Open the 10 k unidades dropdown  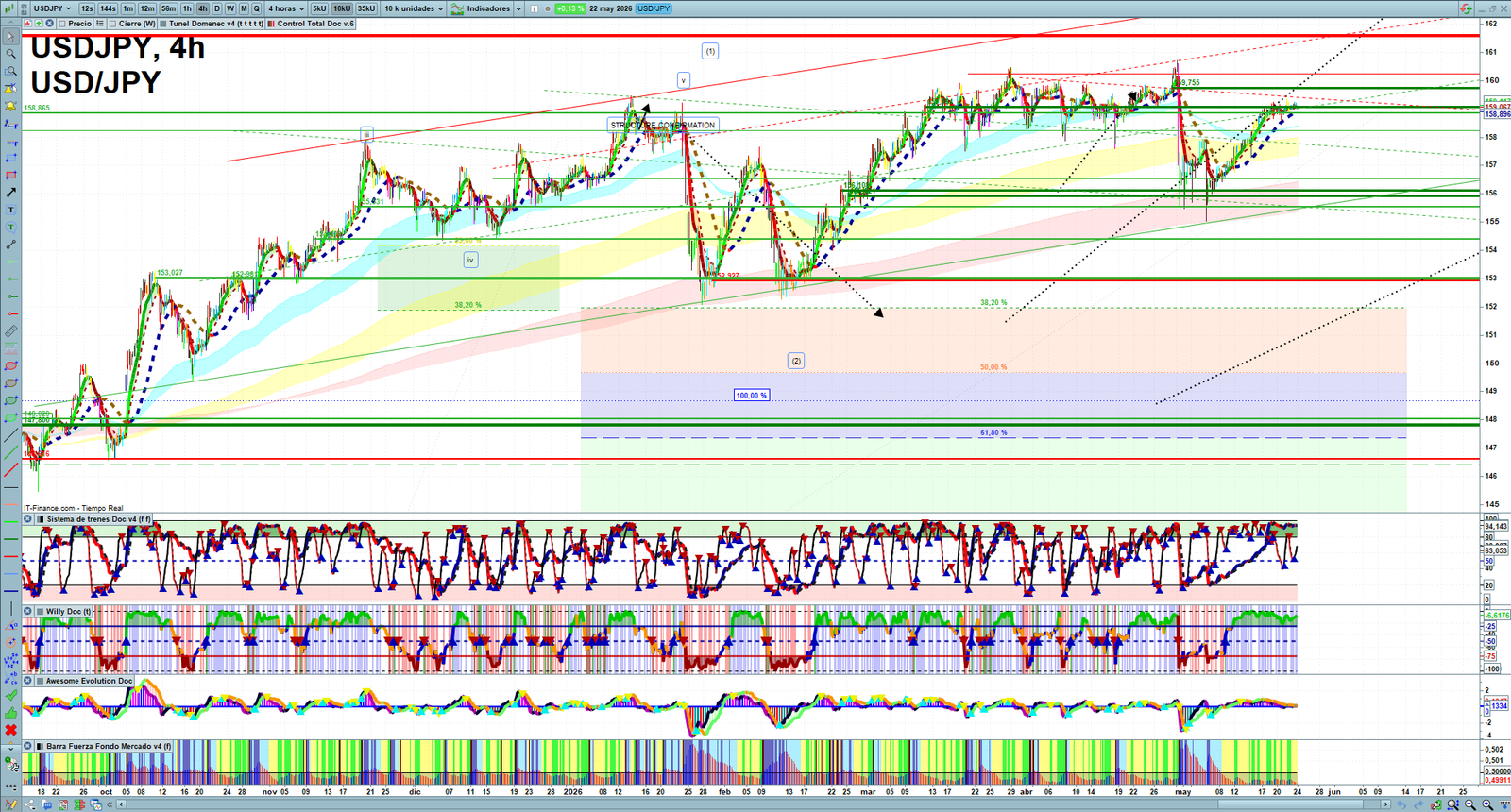pyautogui.click(x=413, y=8)
